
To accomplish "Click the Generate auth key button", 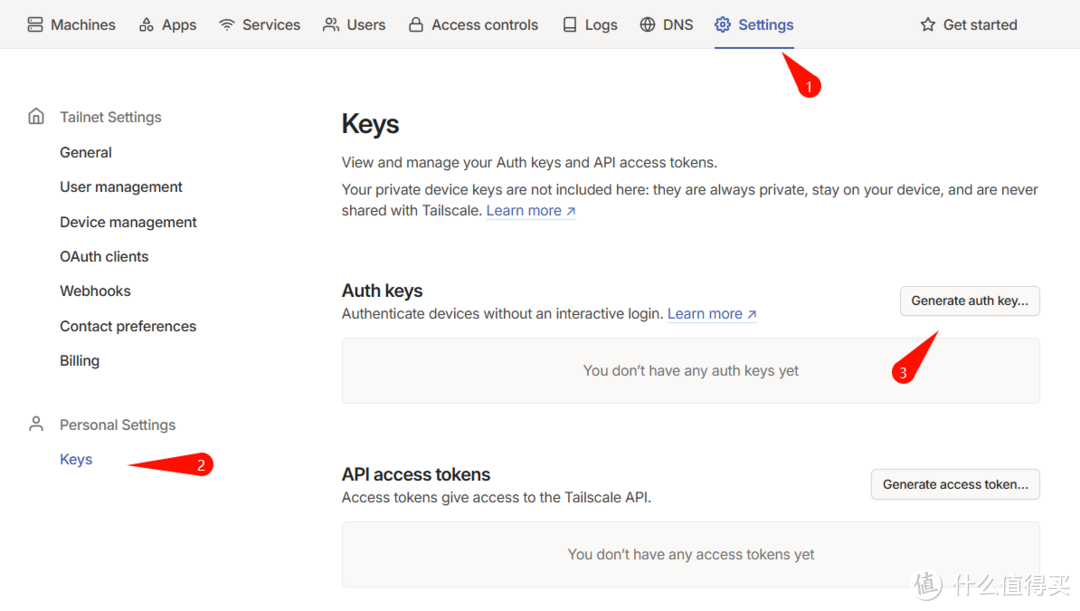I will [x=969, y=301].
